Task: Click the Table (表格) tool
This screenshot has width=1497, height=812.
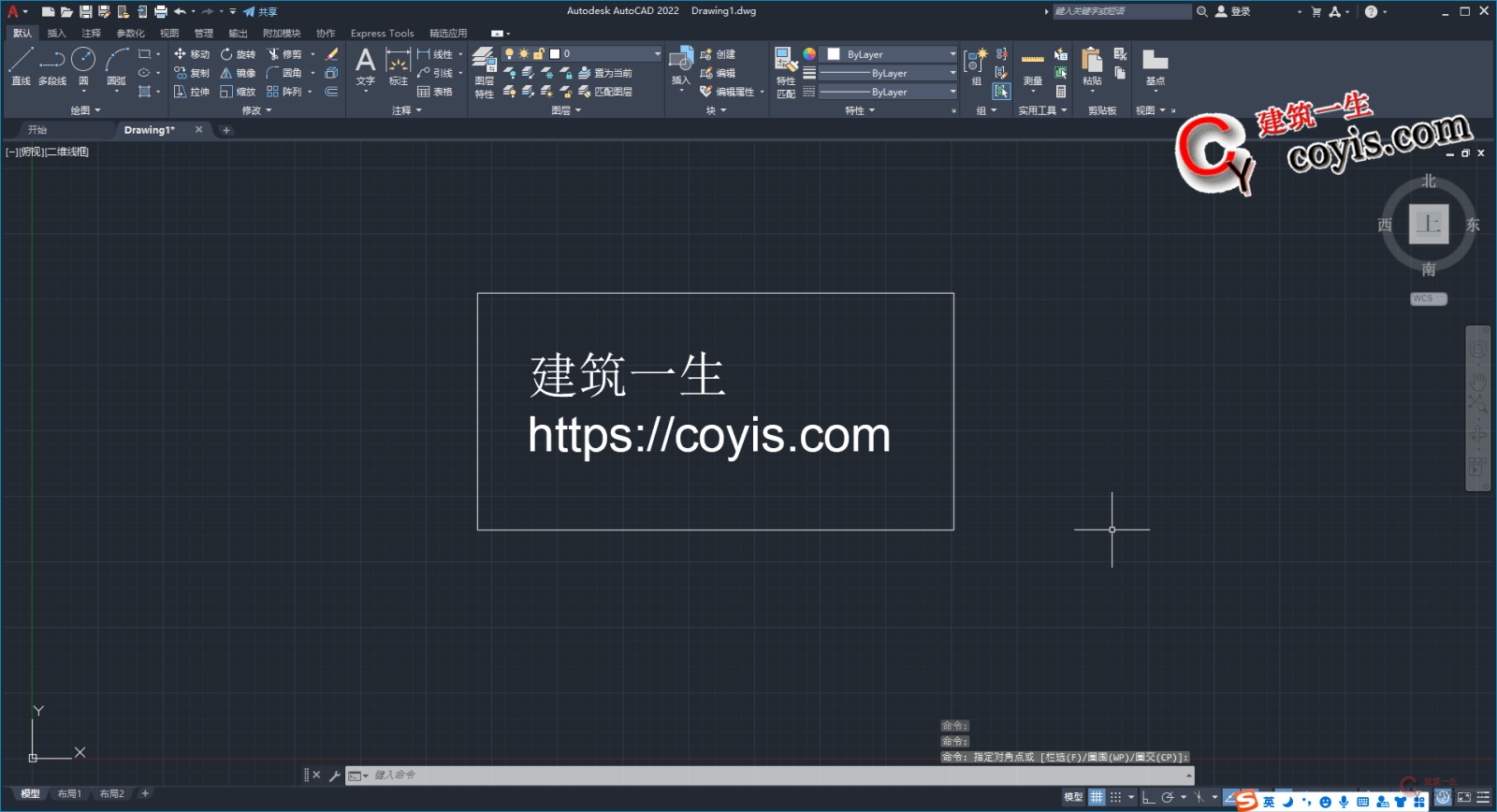Action: tap(435, 92)
